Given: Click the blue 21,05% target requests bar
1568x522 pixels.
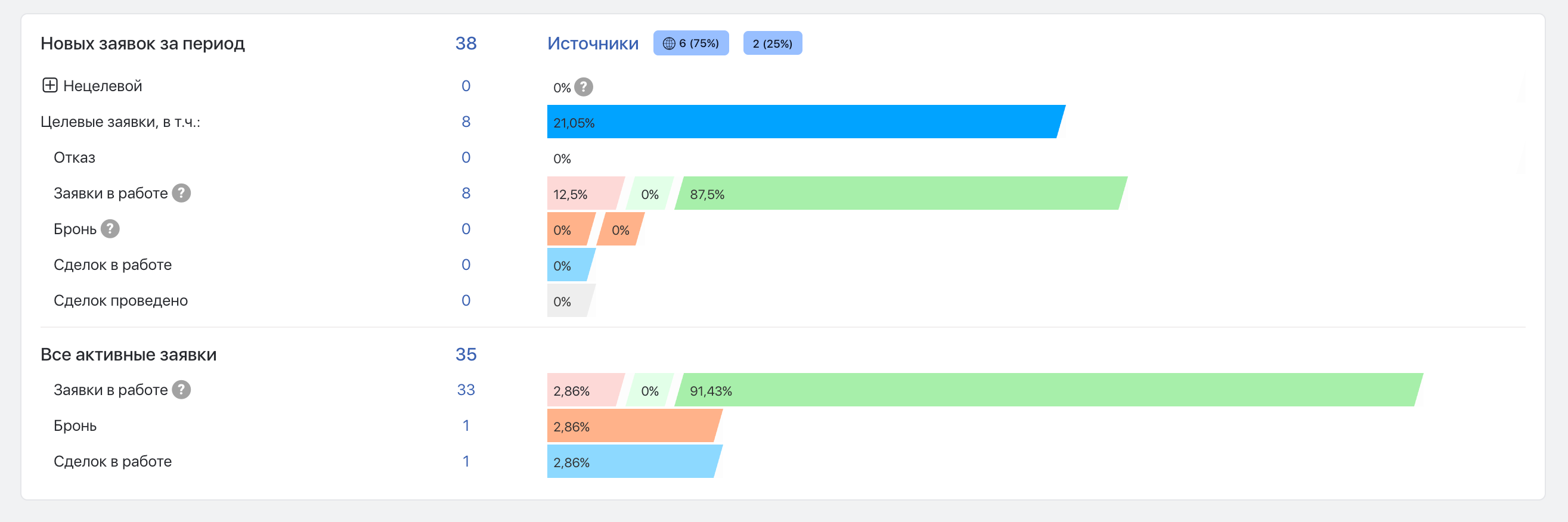Looking at the screenshot, I should tap(804, 122).
